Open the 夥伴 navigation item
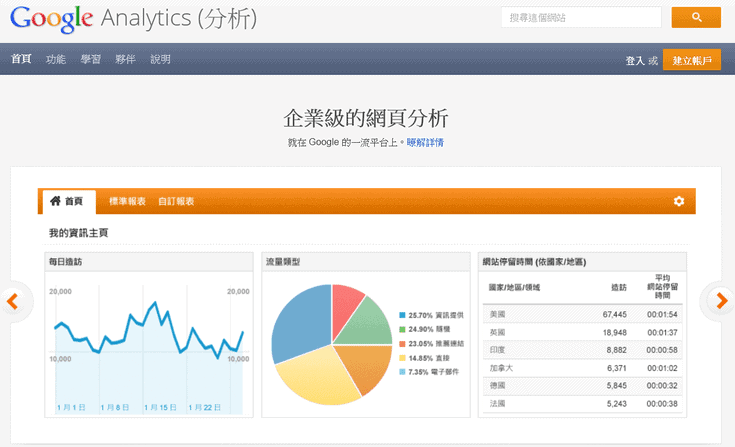This screenshot has width=735, height=447. click(x=125, y=59)
